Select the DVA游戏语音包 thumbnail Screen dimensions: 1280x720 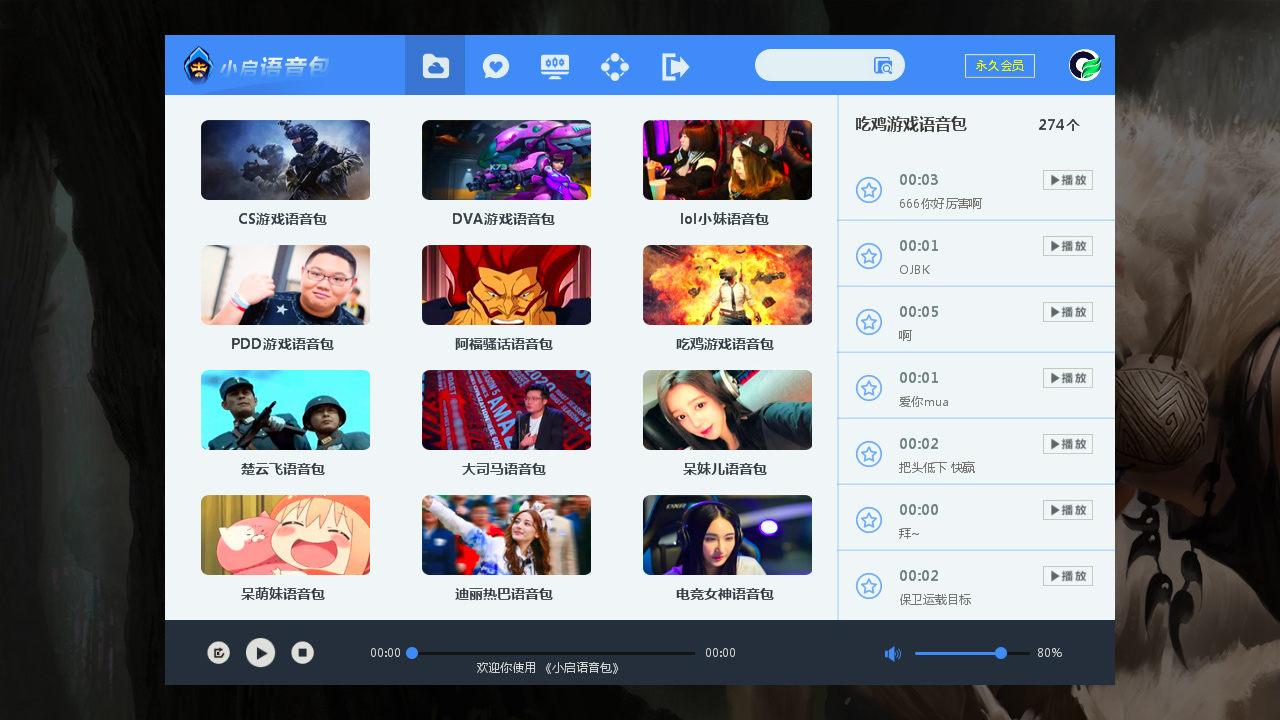point(506,160)
